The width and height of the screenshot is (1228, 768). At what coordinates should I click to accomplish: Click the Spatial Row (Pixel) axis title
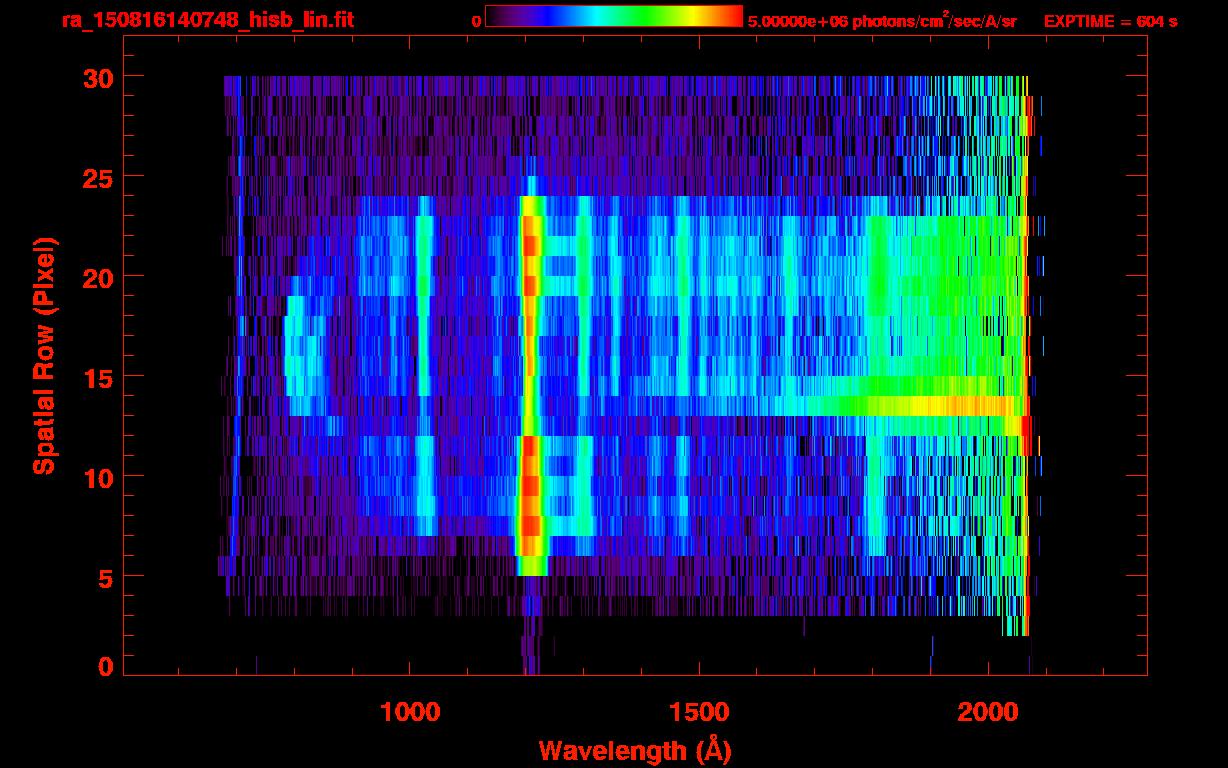click(43, 356)
